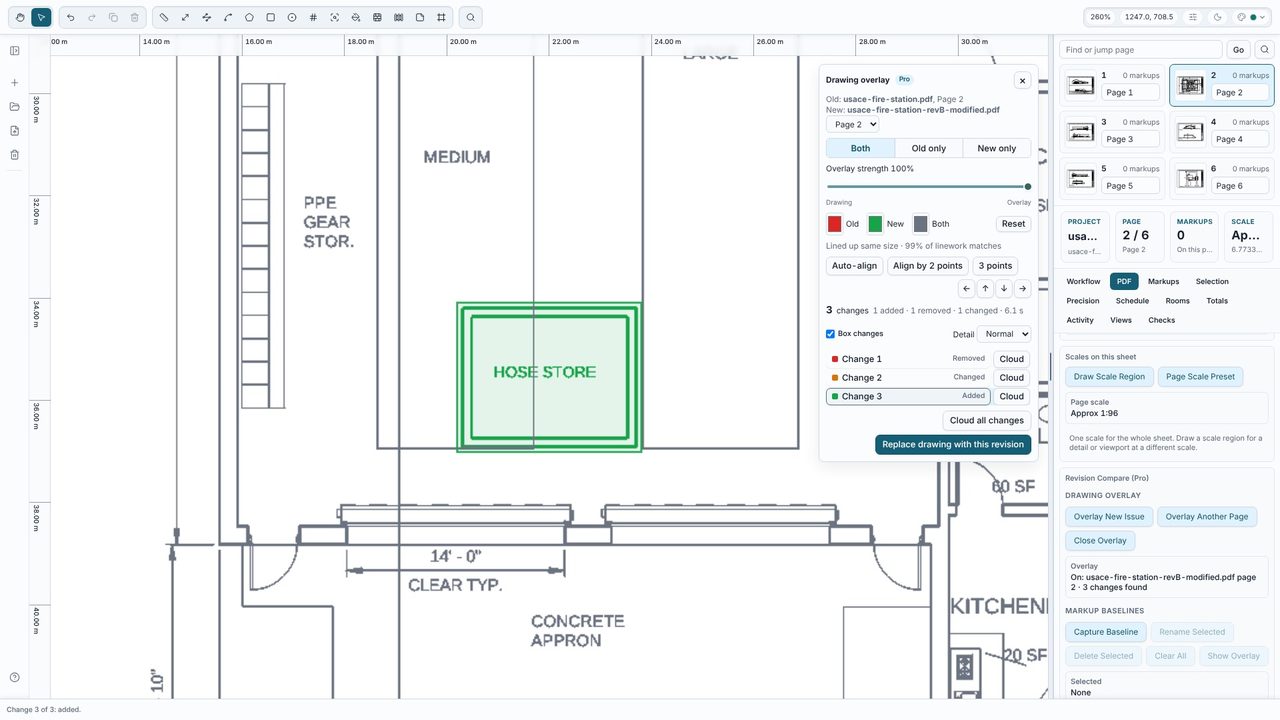Image resolution: width=1280 pixels, height=720 pixels.
Task: Nudge overlay left with arrow button
Action: tap(966, 289)
